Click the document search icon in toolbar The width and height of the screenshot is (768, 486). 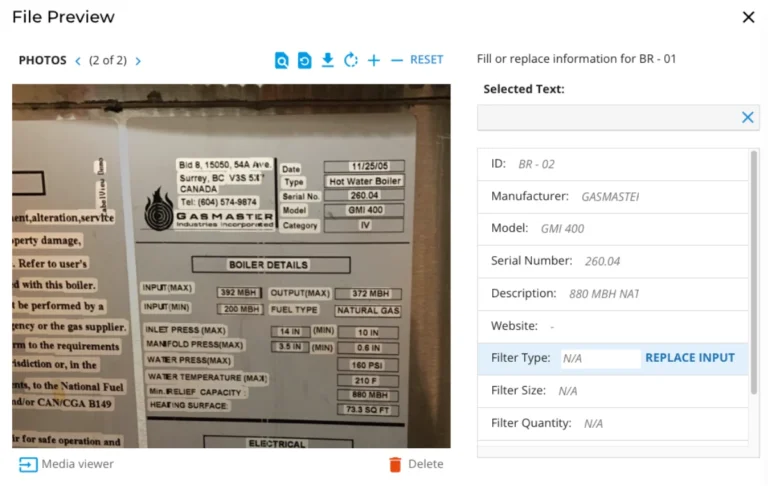tap(282, 60)
